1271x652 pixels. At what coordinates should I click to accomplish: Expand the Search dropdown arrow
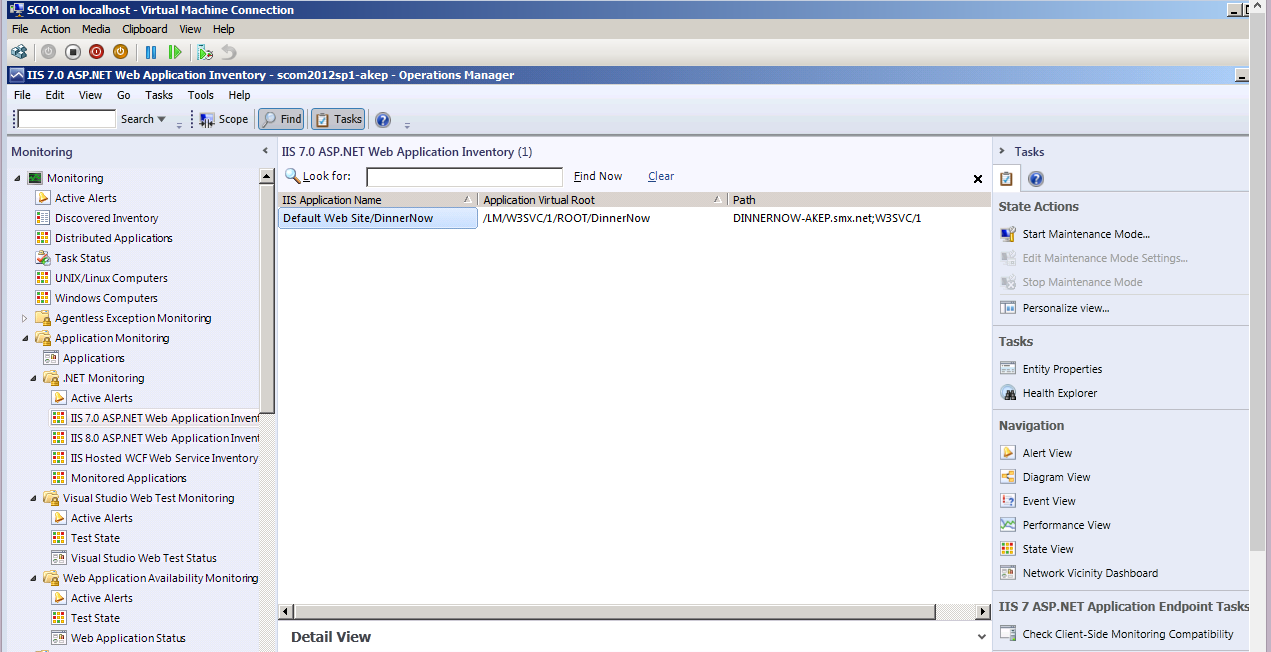point(161,119)
